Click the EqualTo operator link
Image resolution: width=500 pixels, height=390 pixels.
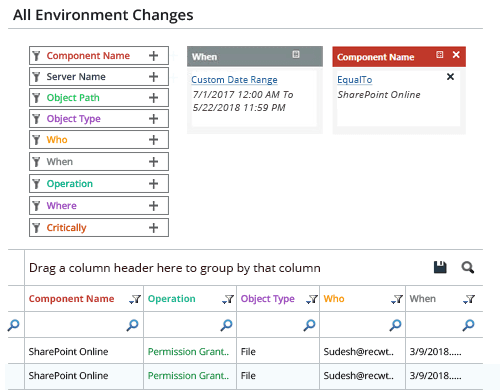354,80
